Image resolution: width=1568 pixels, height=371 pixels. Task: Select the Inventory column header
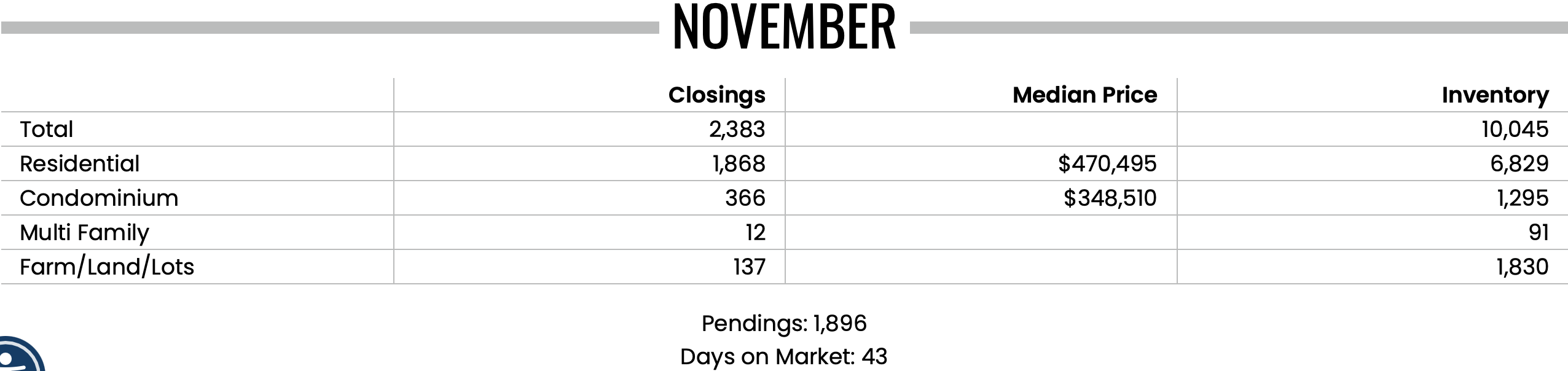[x=1495, y=96]
